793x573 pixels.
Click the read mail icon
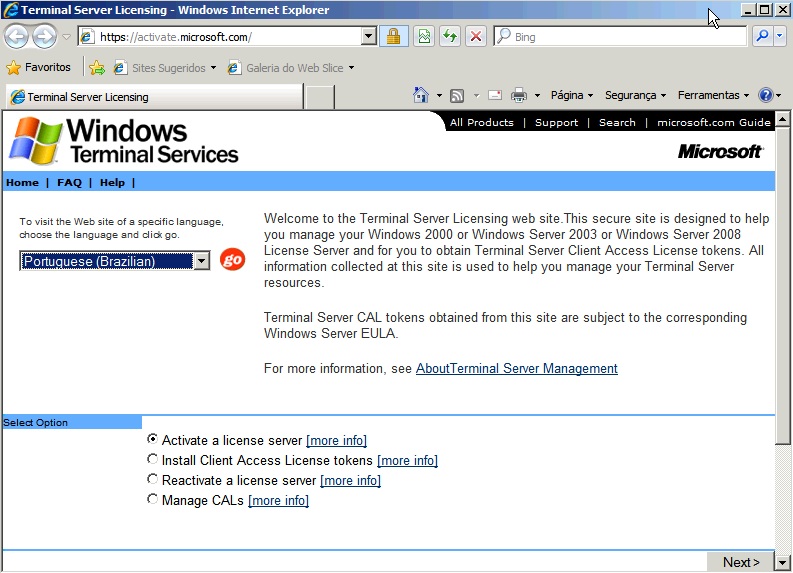[x=495, y=95]
